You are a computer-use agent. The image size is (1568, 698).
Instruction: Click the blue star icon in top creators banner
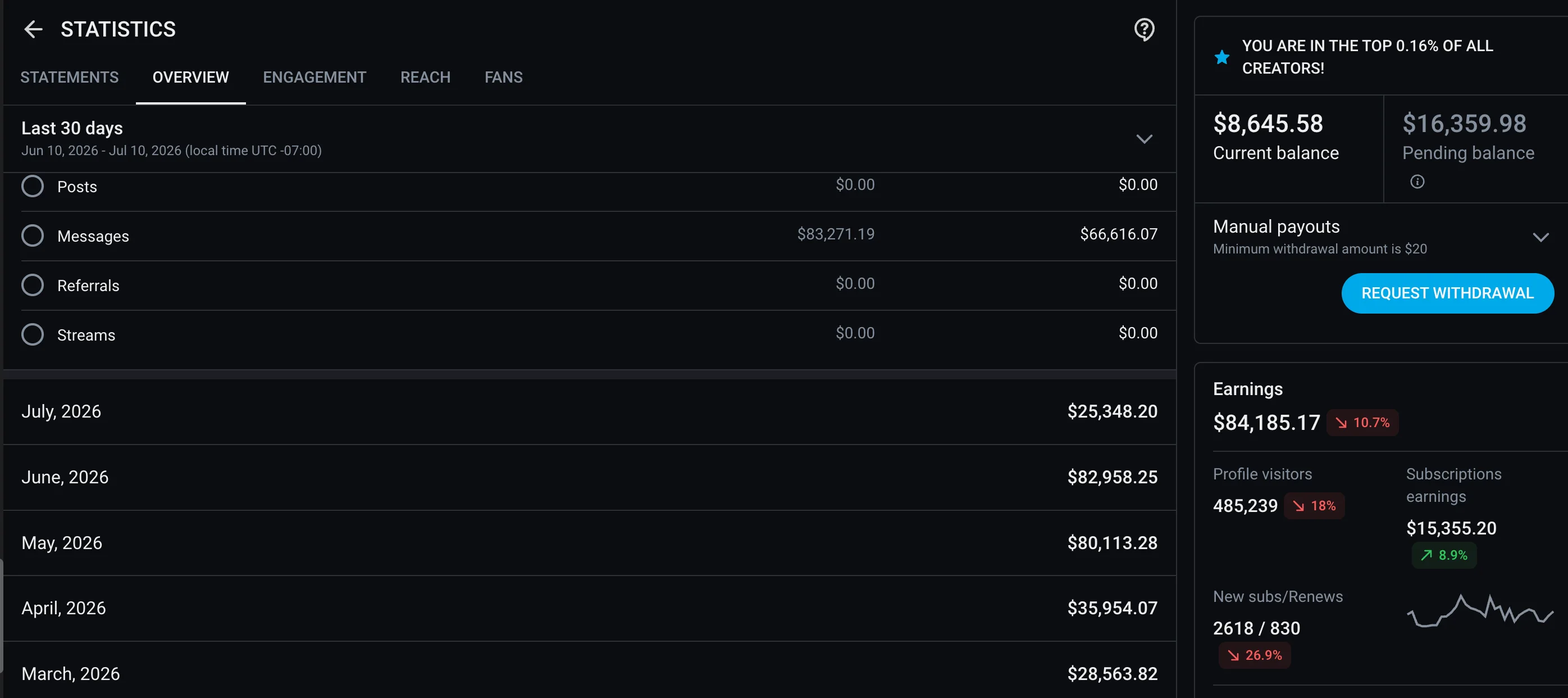tap(1221, 57)
